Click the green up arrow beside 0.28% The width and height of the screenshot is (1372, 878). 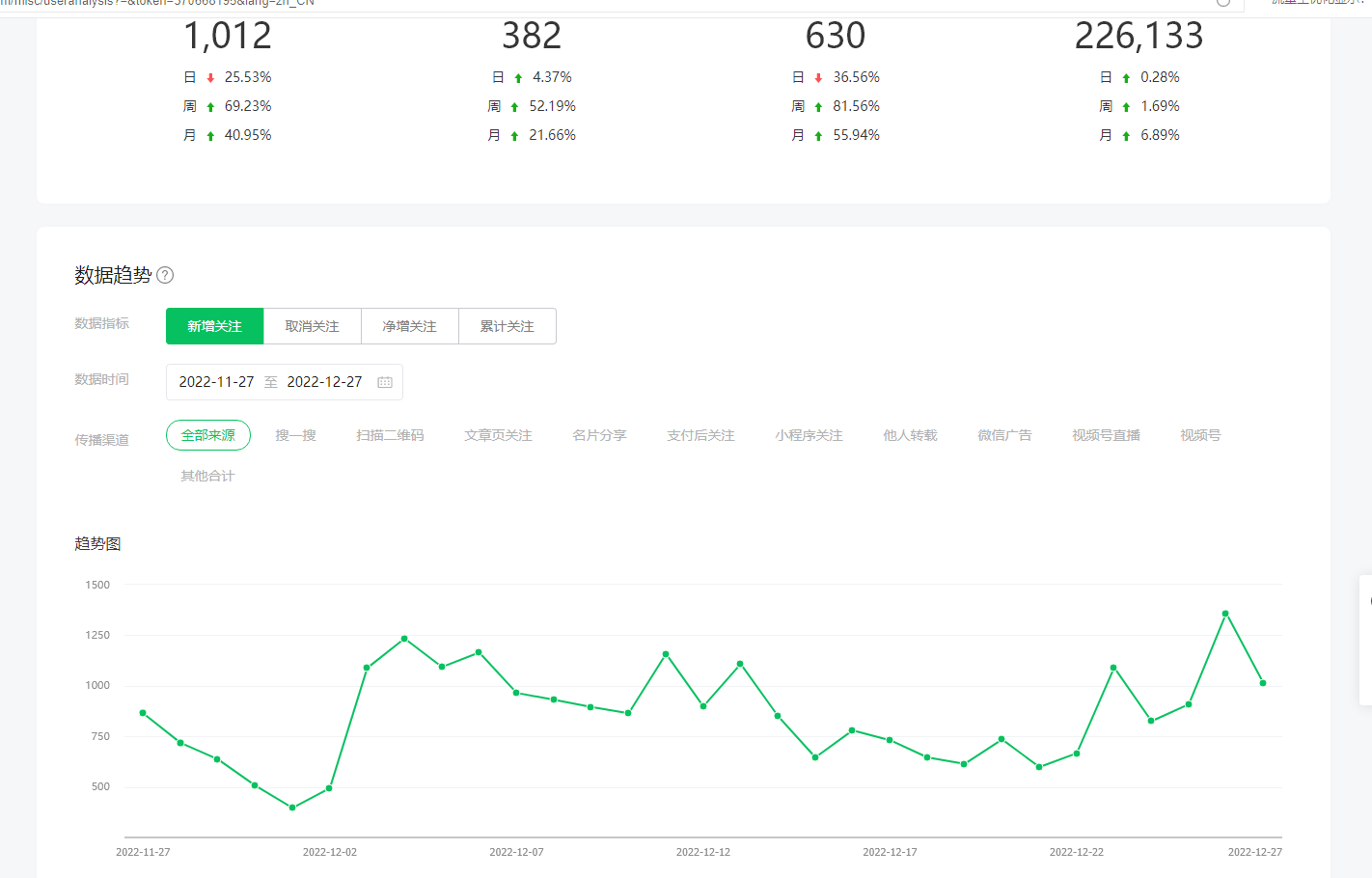(1126, 78)
